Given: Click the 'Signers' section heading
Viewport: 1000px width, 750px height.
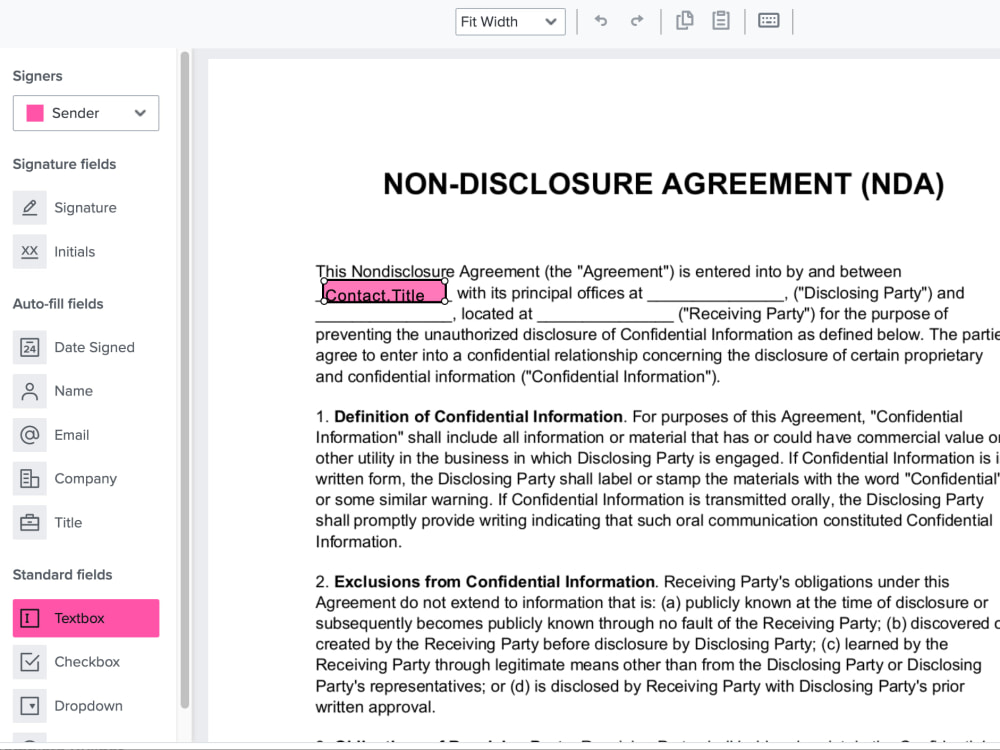Looking at the screenshot, I should point(38,76).
